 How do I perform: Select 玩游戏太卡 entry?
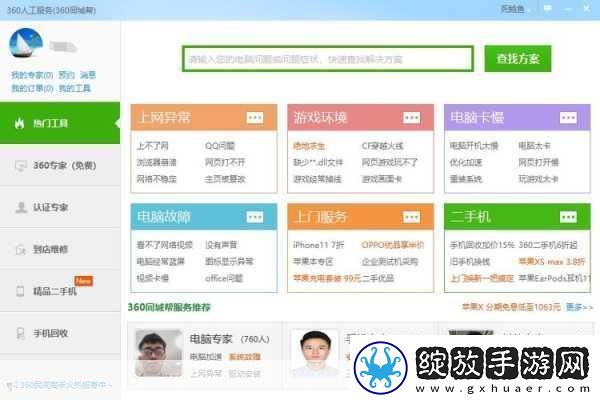pyautogui.click(x=538, y=179)
